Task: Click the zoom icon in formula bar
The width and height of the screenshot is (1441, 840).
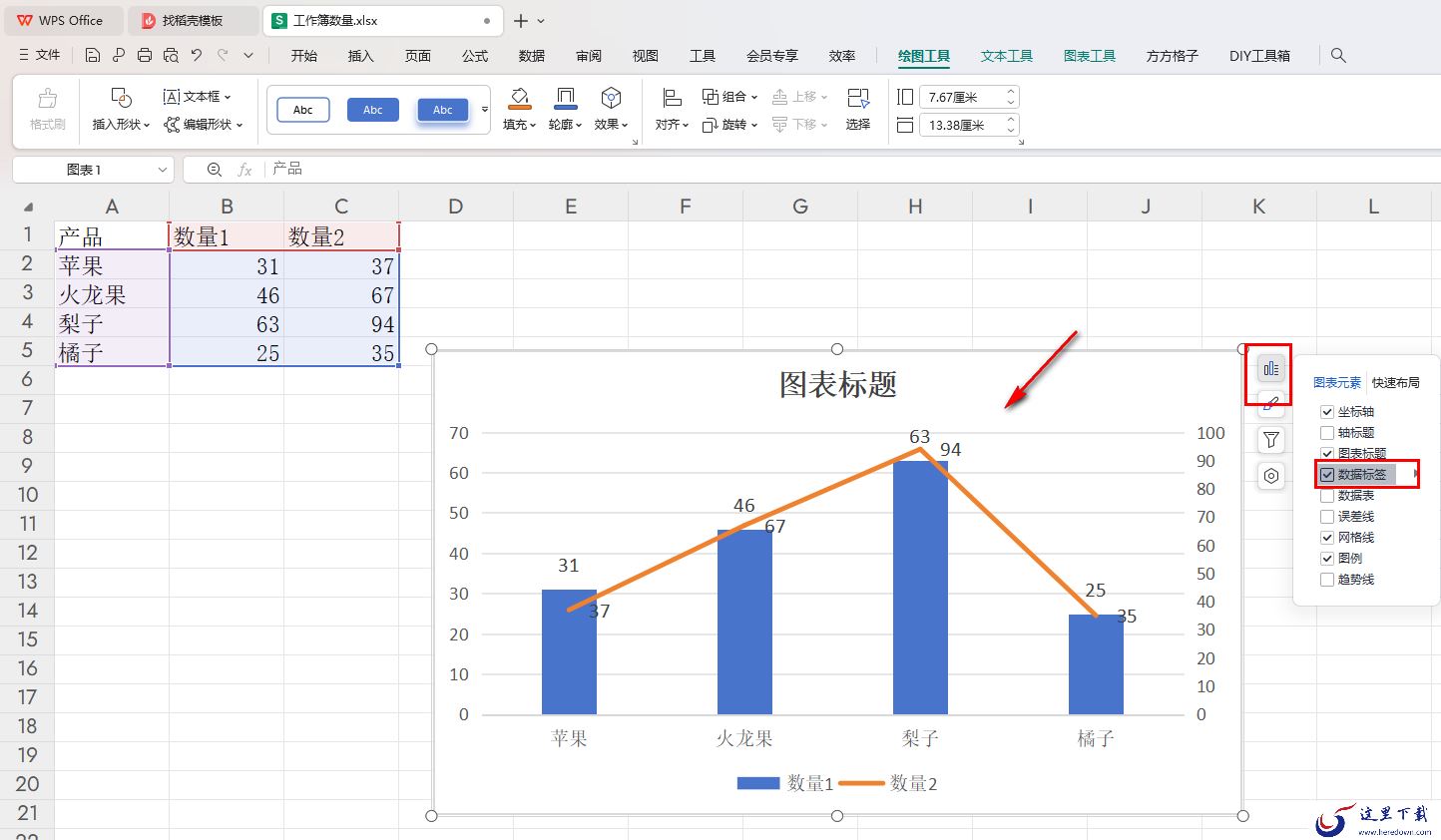Action: click(x=214, y=170)
